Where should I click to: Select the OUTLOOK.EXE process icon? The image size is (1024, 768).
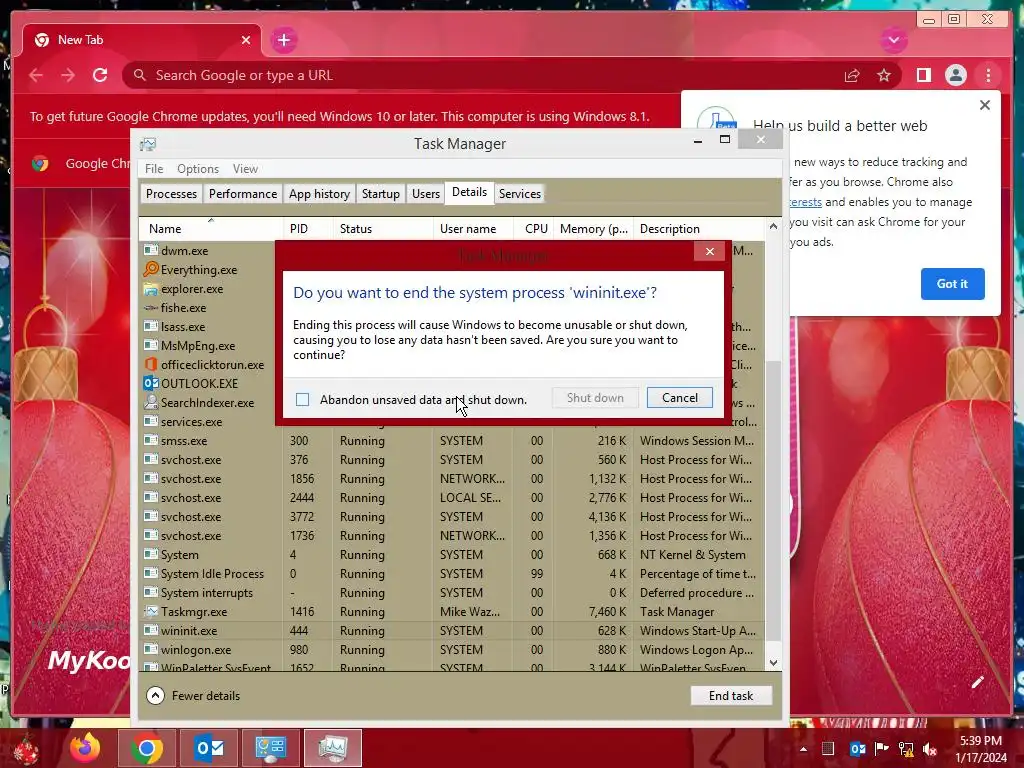tap(151, 383)
